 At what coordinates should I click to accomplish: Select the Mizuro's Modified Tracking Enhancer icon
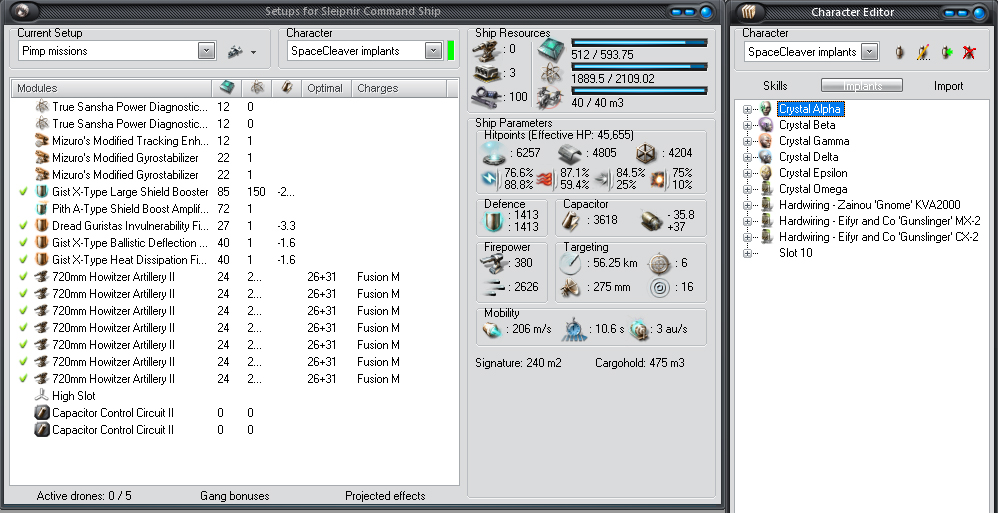pyautogui.click(x=42, y=141)
